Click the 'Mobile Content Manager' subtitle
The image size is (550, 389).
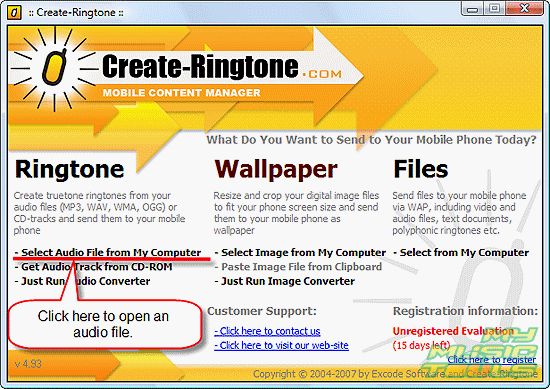pos(182,93)
